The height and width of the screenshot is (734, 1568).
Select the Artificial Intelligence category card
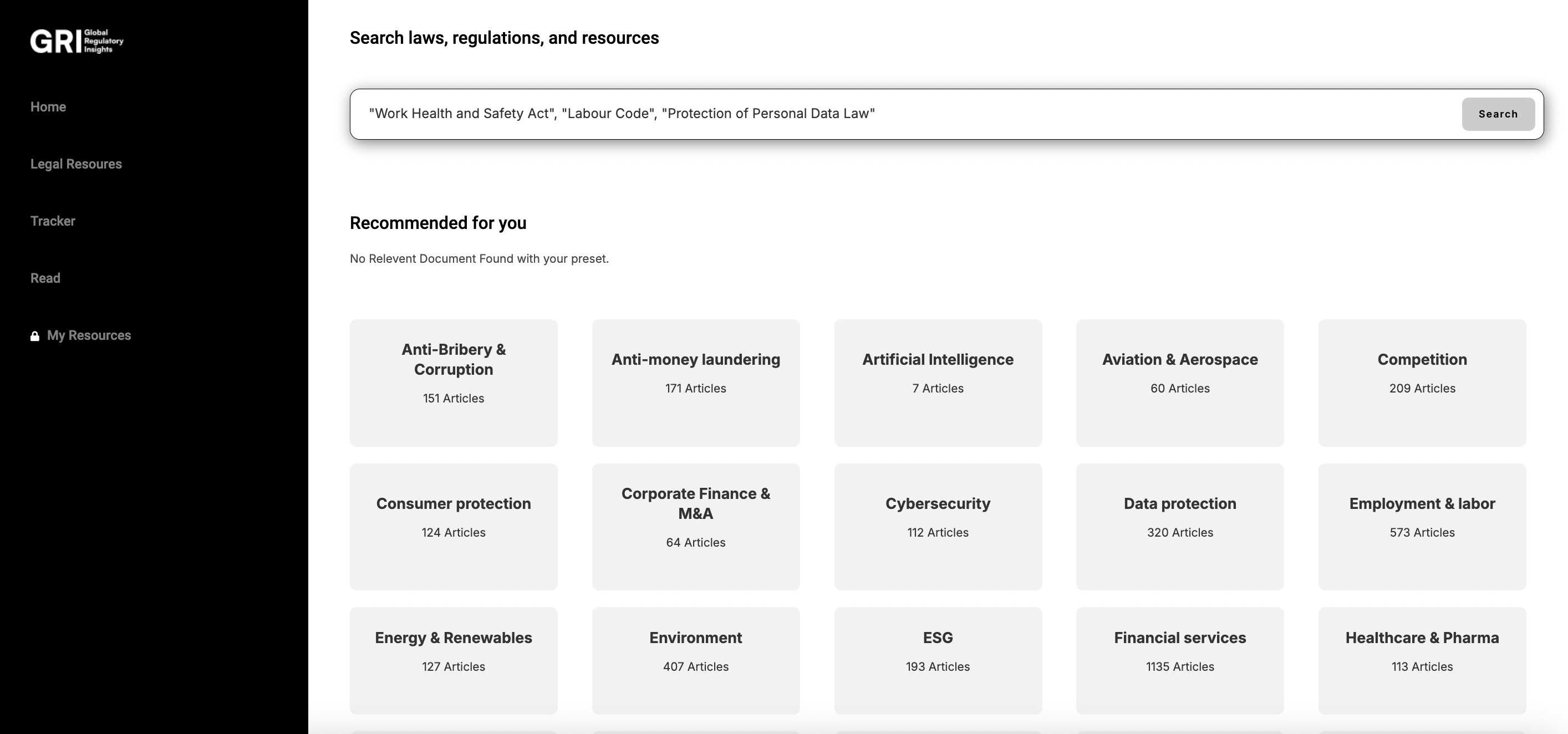tap(938, 383)
